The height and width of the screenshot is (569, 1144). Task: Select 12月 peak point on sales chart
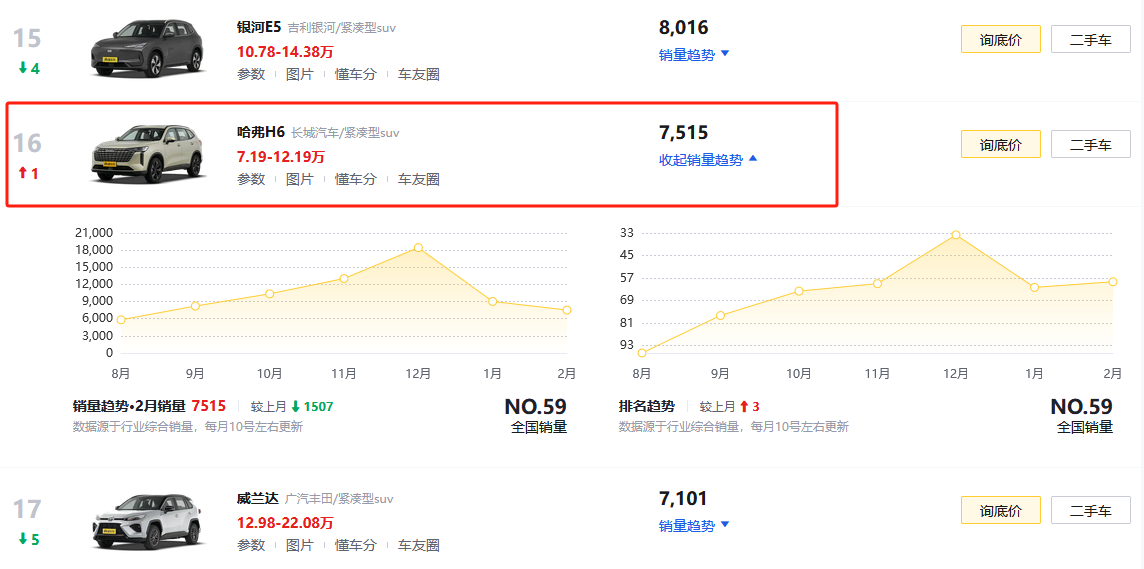[x=418, y=248]
